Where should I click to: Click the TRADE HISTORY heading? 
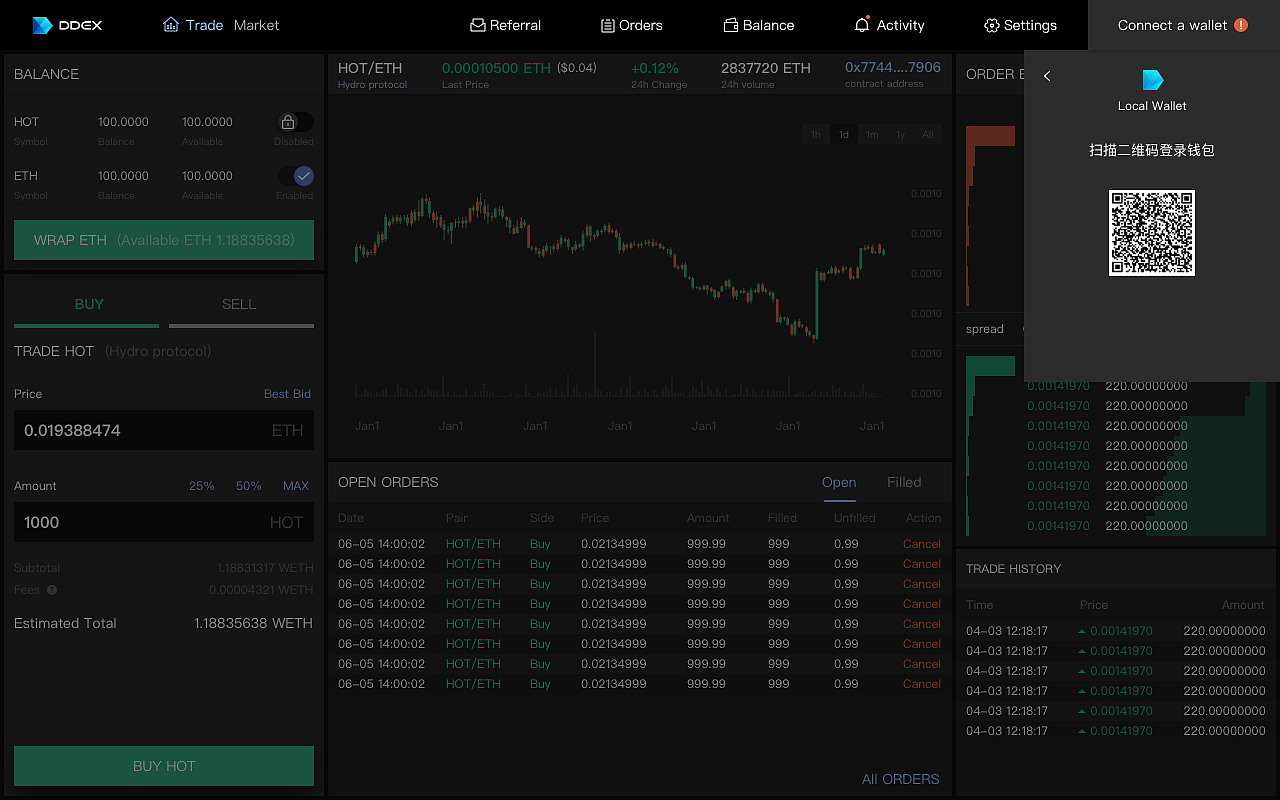pyautogui.click(x=1014, y=569)
